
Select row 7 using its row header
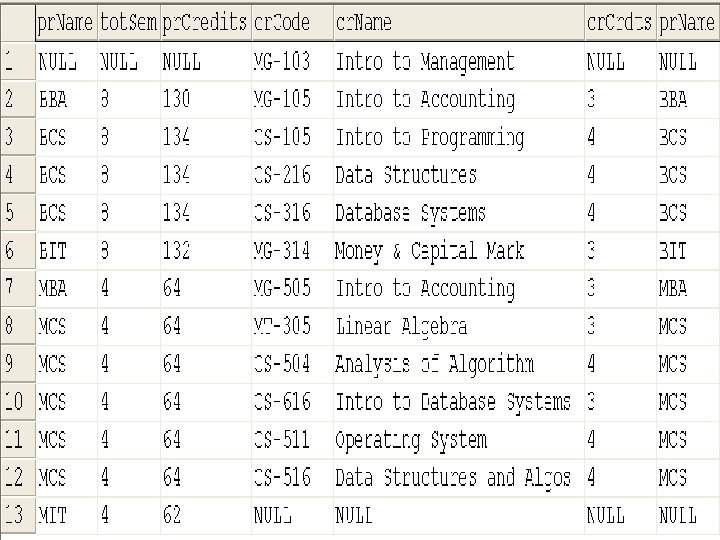click(x=18, y=288)
